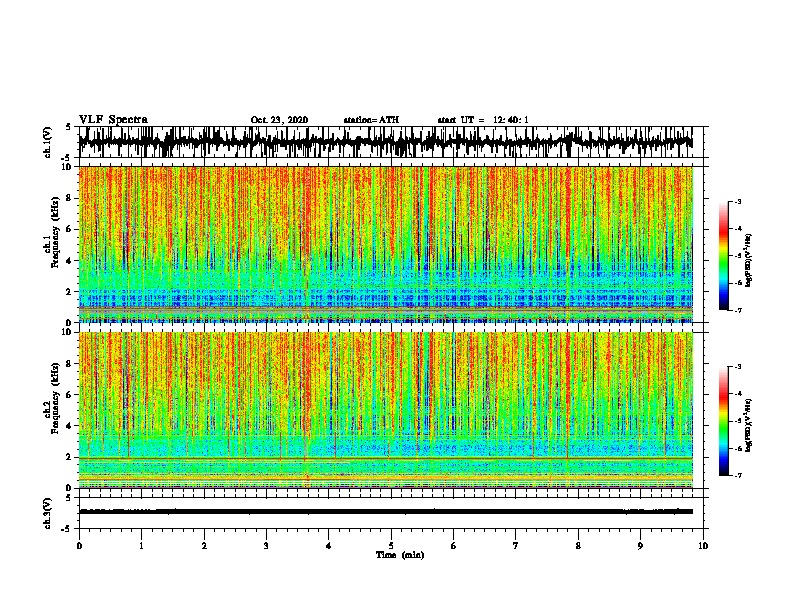Click the "-3" label on ch.1 color scale
The height and width of the screenshot is (612, 792).
[x=738, y=202]
